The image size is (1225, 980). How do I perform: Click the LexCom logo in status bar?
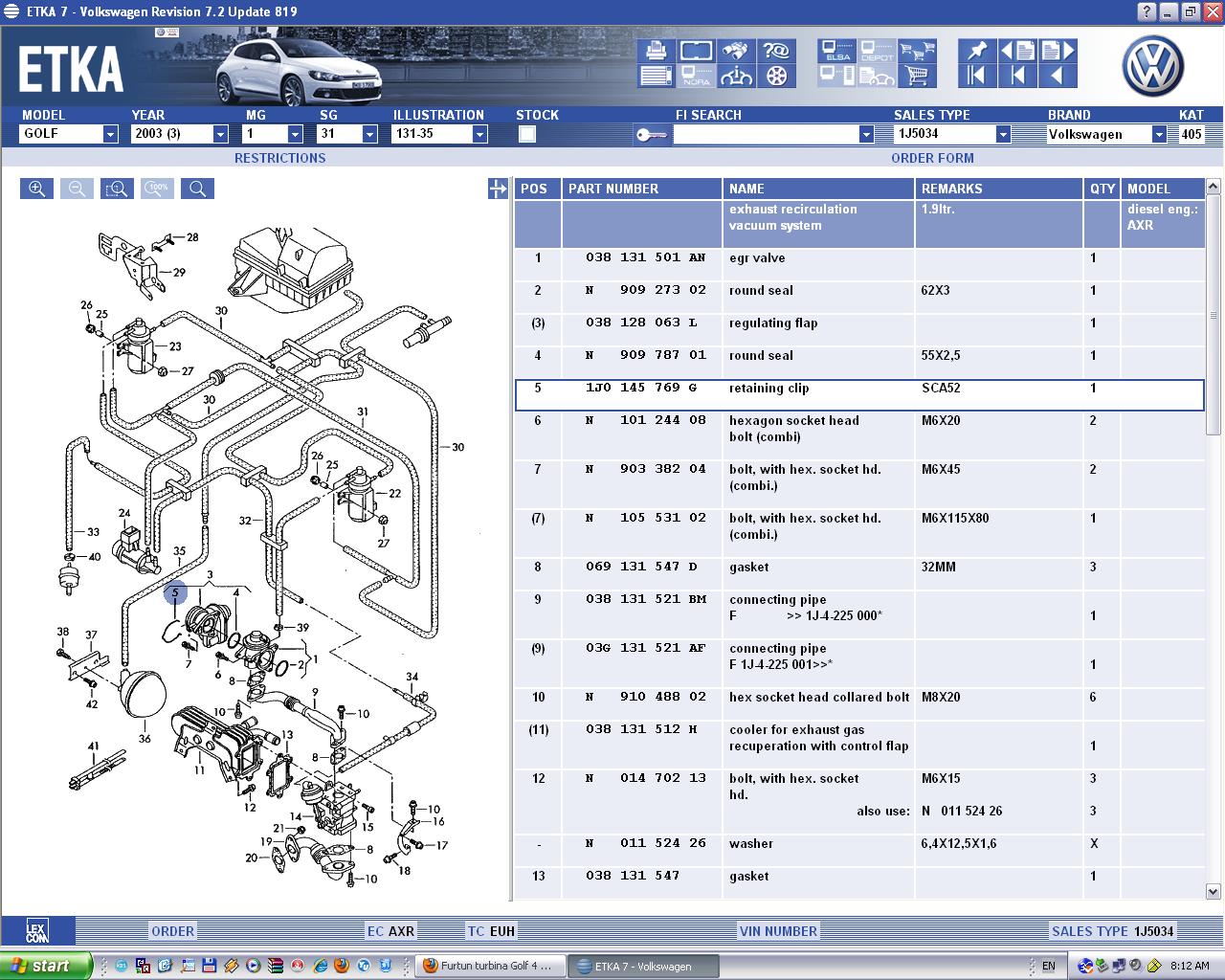point(36,931)
